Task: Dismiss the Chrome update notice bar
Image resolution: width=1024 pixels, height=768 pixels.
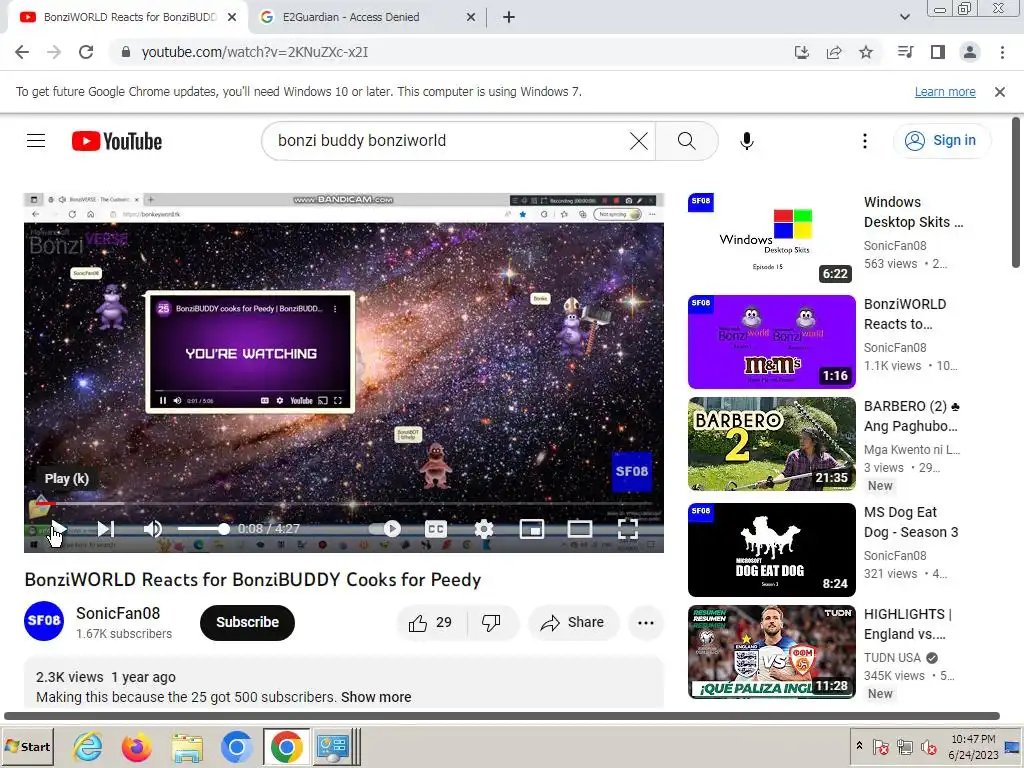Action: click(1000, 92)
